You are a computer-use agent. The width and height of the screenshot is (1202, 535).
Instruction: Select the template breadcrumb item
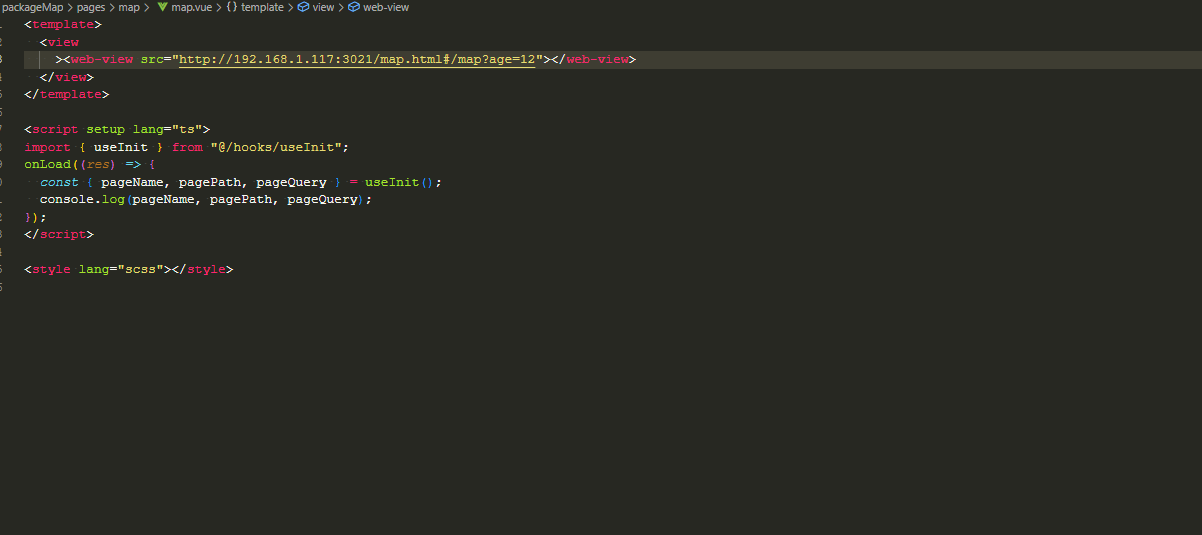(262, 7)
